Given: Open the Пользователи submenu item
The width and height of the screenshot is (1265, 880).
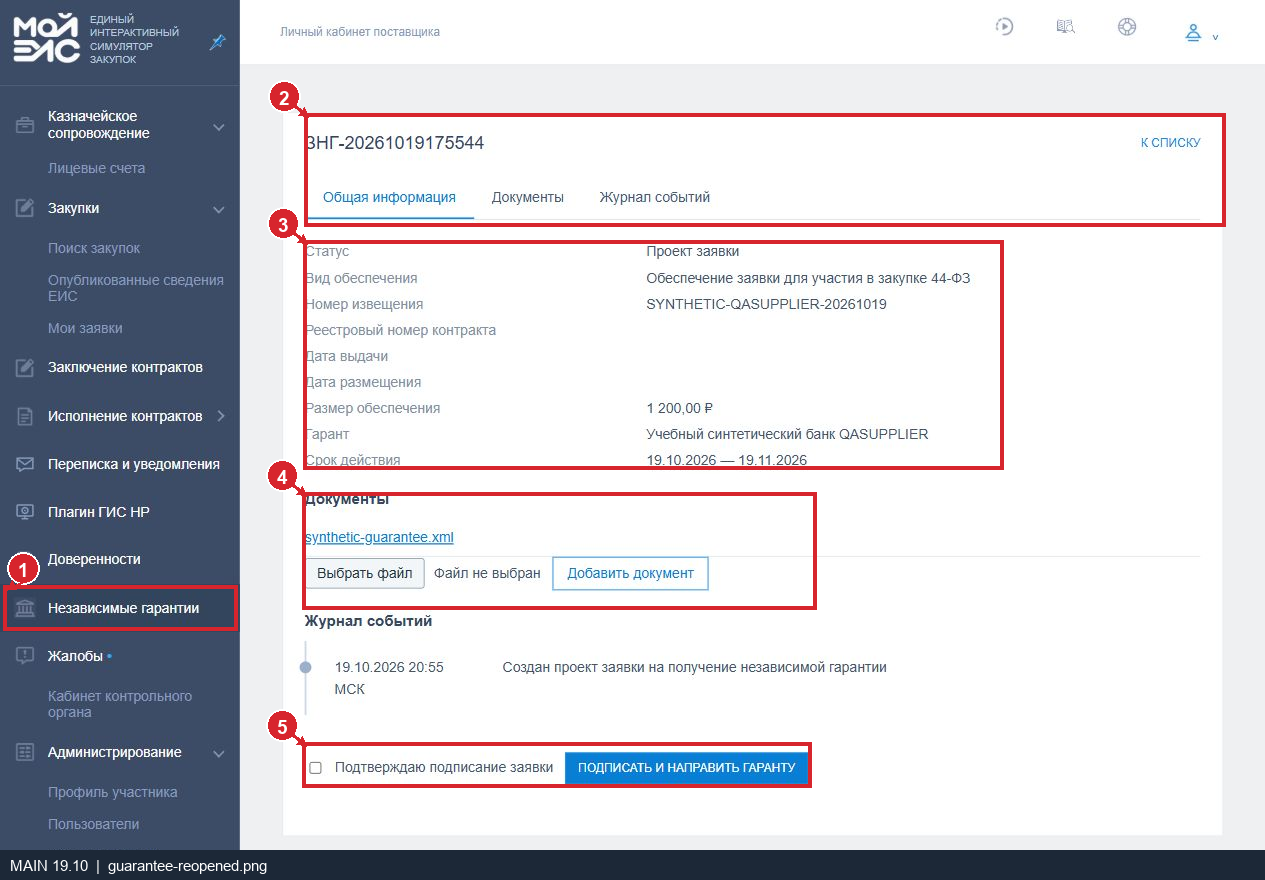Looking at the screenshot, I should [x=94, y=824].
